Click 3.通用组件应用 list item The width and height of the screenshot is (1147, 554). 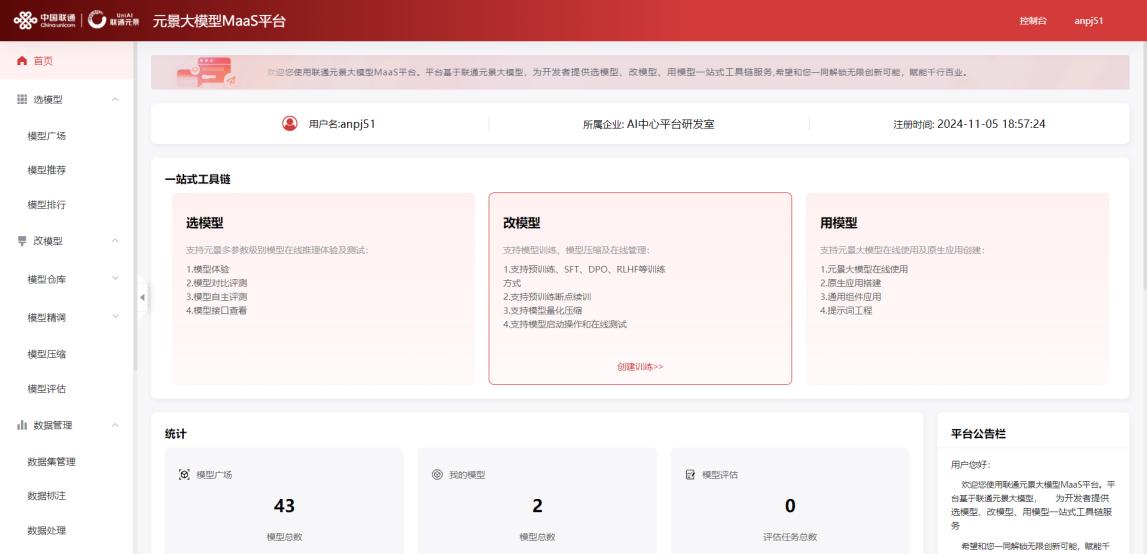[x=851, y=297]
